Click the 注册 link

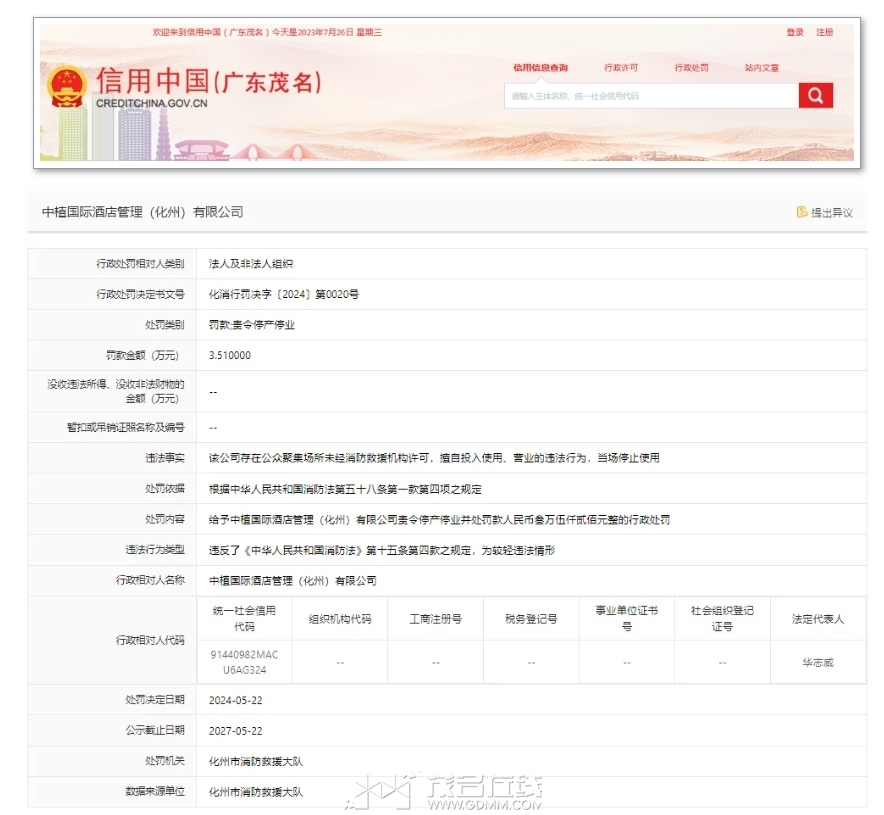point(824,32)
